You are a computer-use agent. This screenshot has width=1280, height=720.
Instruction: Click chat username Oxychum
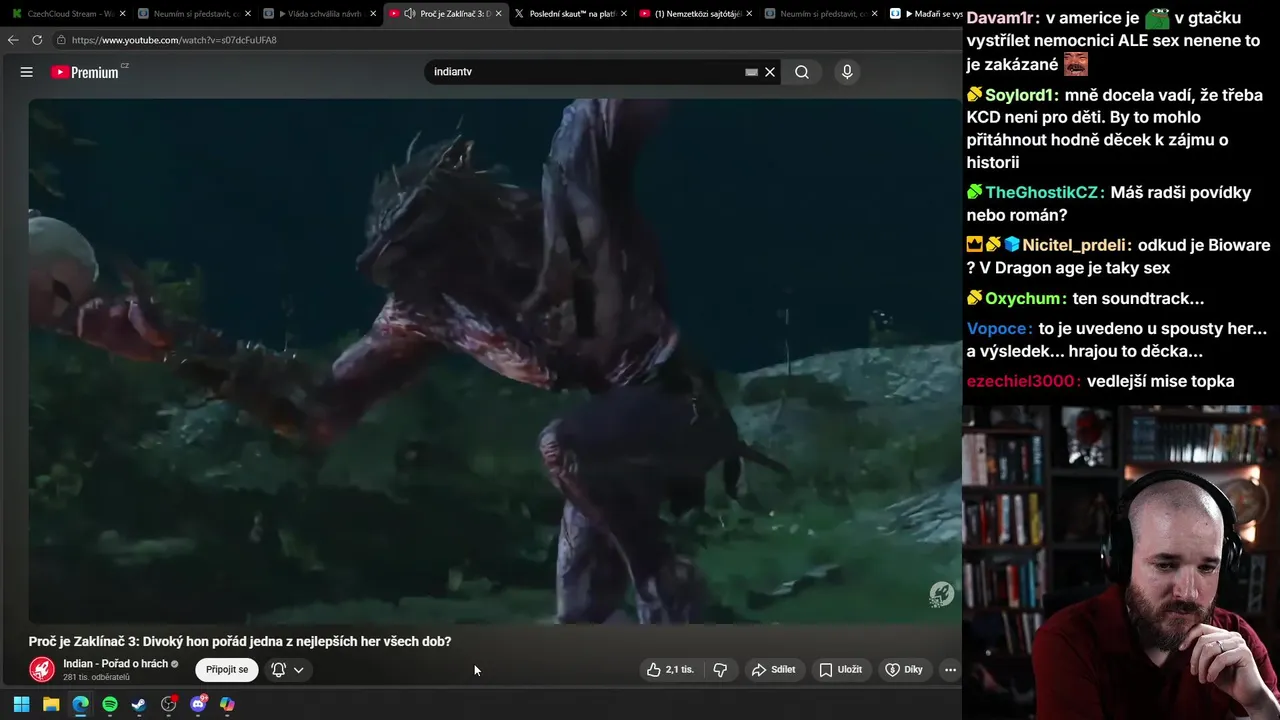[1025, 298]
